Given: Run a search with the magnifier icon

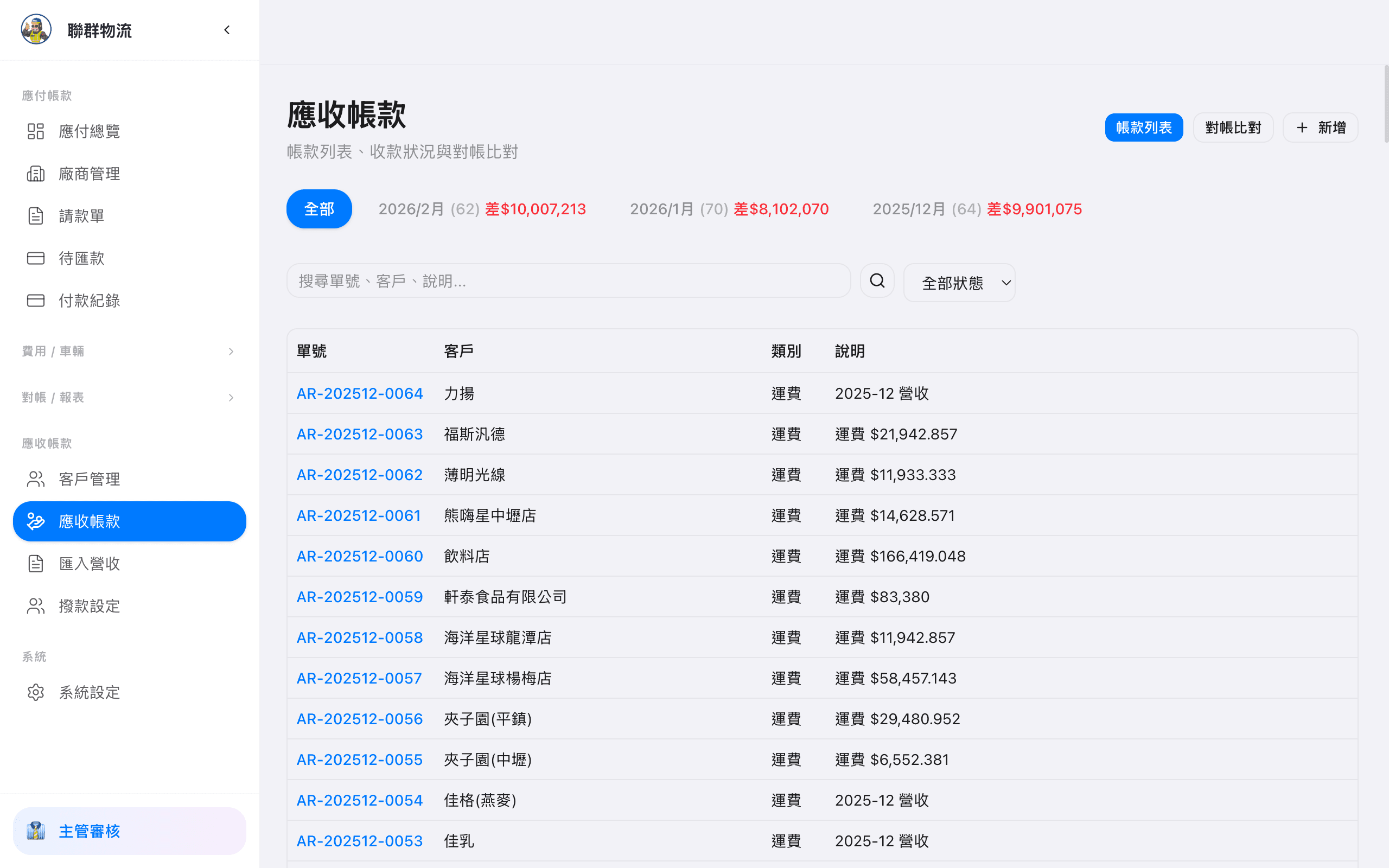Looking at the screenshot, I should tap(876, 280).
